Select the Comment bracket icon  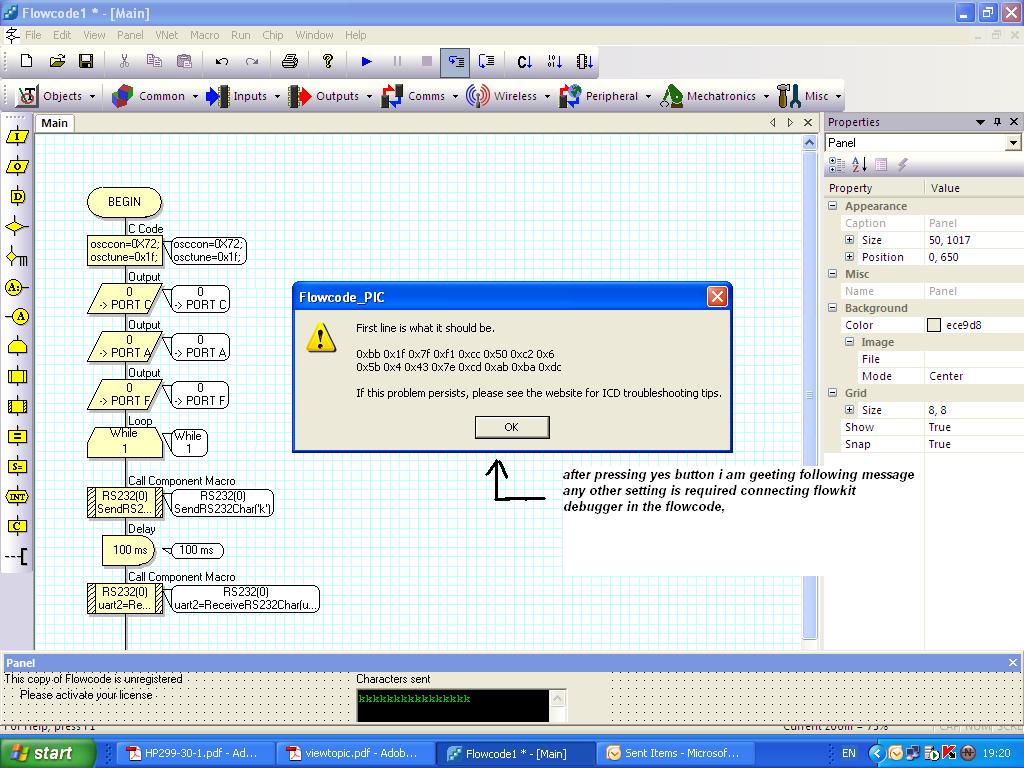17,556
